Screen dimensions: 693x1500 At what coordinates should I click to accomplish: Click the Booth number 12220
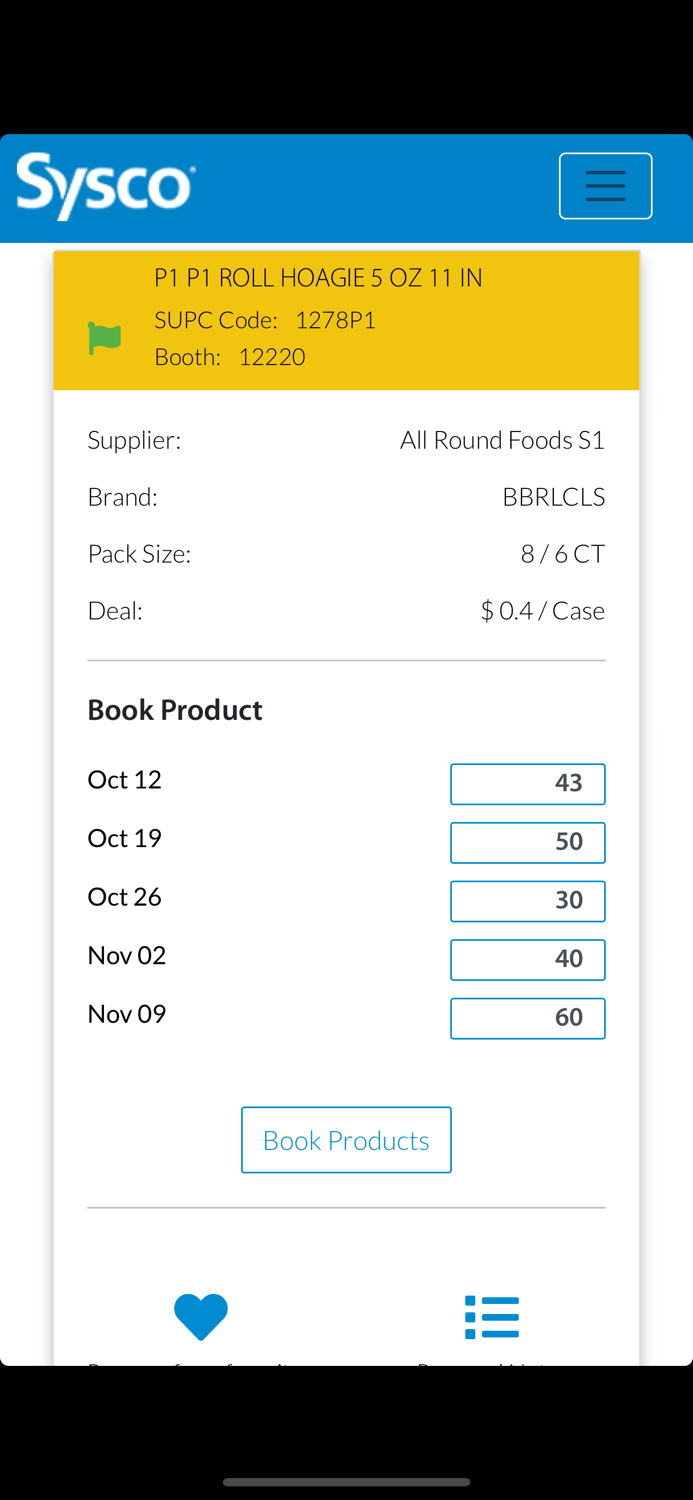tap(272, 356)
